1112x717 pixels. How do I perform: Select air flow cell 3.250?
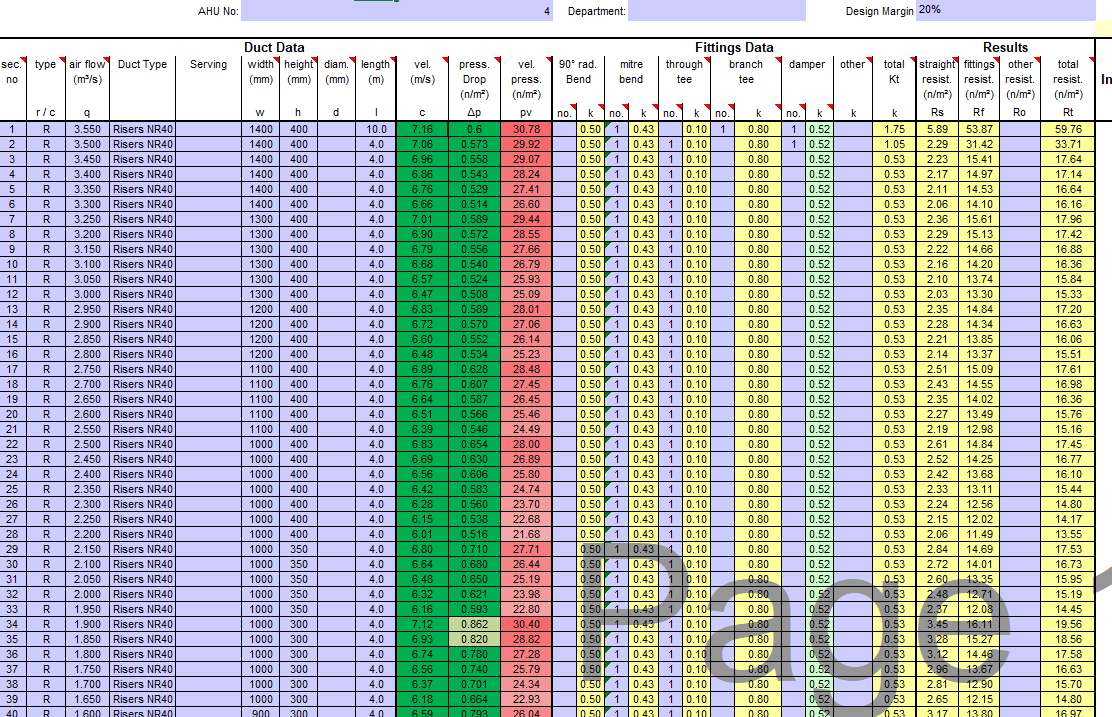click(87, 219)
